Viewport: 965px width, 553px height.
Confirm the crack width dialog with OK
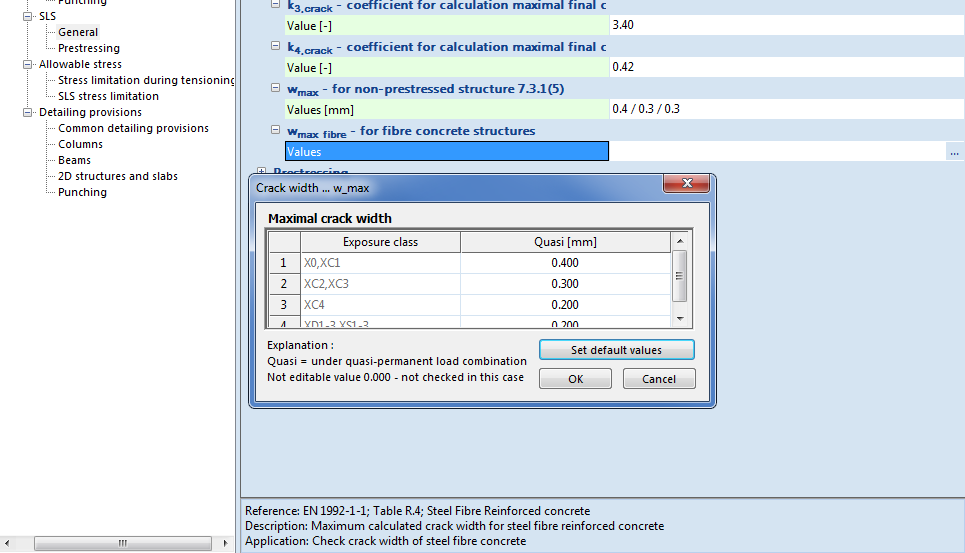click(575, 379)
